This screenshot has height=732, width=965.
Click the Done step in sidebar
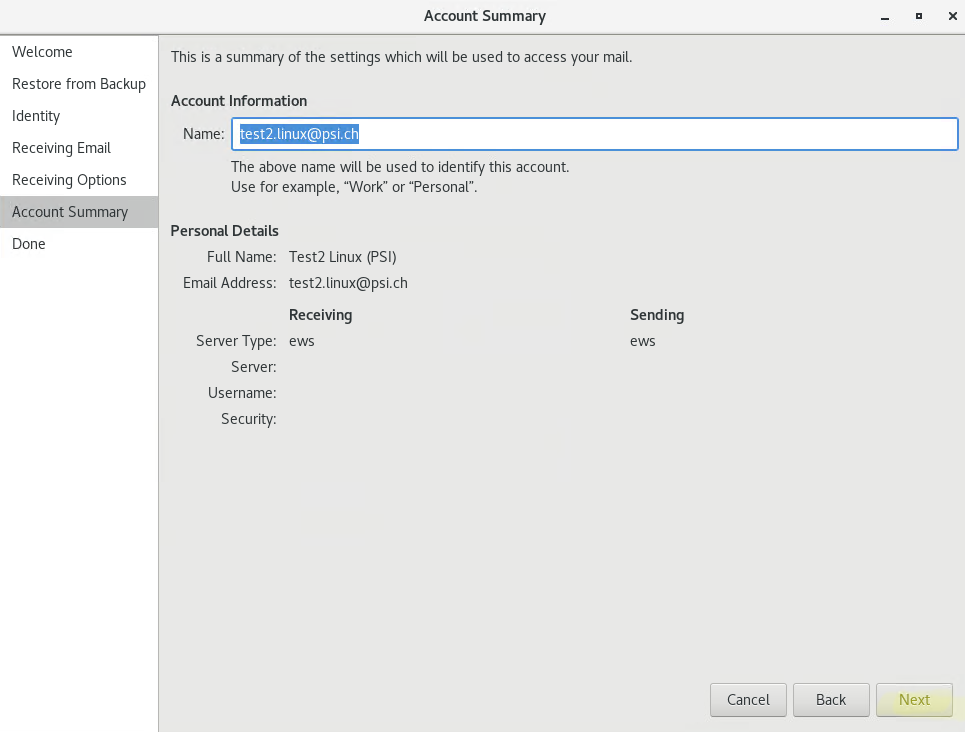point(29,244)
